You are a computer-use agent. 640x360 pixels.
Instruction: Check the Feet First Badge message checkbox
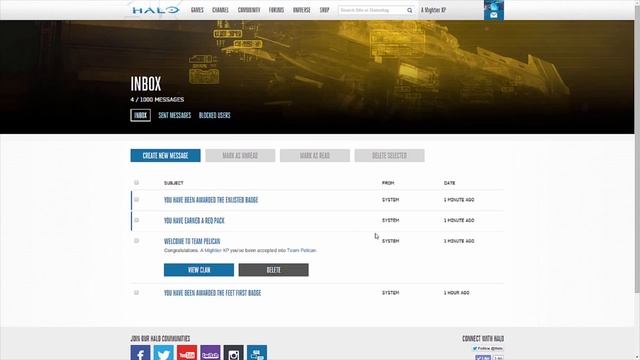[136, 293]
